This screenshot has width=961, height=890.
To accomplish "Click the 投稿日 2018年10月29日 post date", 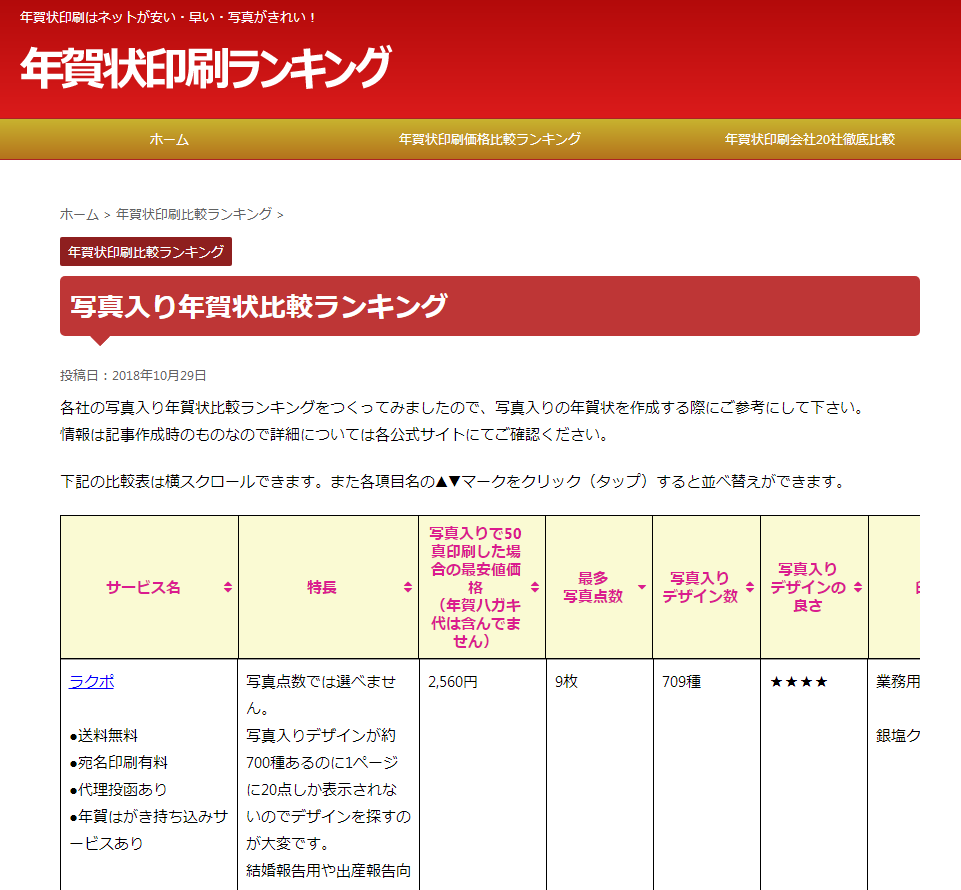I will [133, 376].
